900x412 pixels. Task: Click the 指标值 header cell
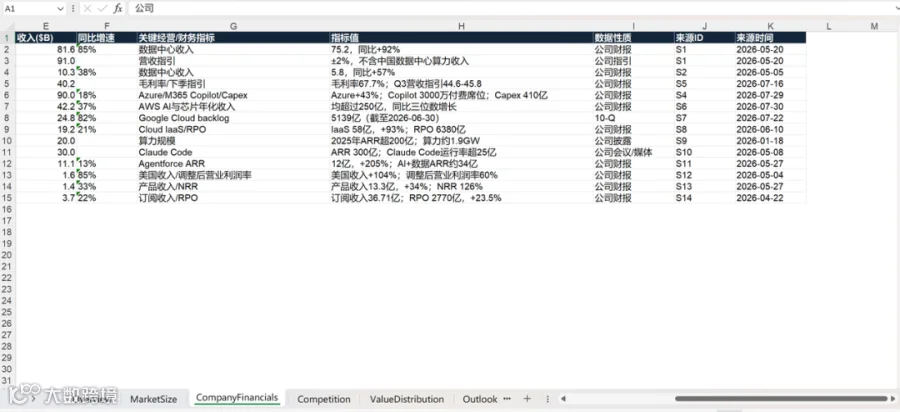coord(461,38)
